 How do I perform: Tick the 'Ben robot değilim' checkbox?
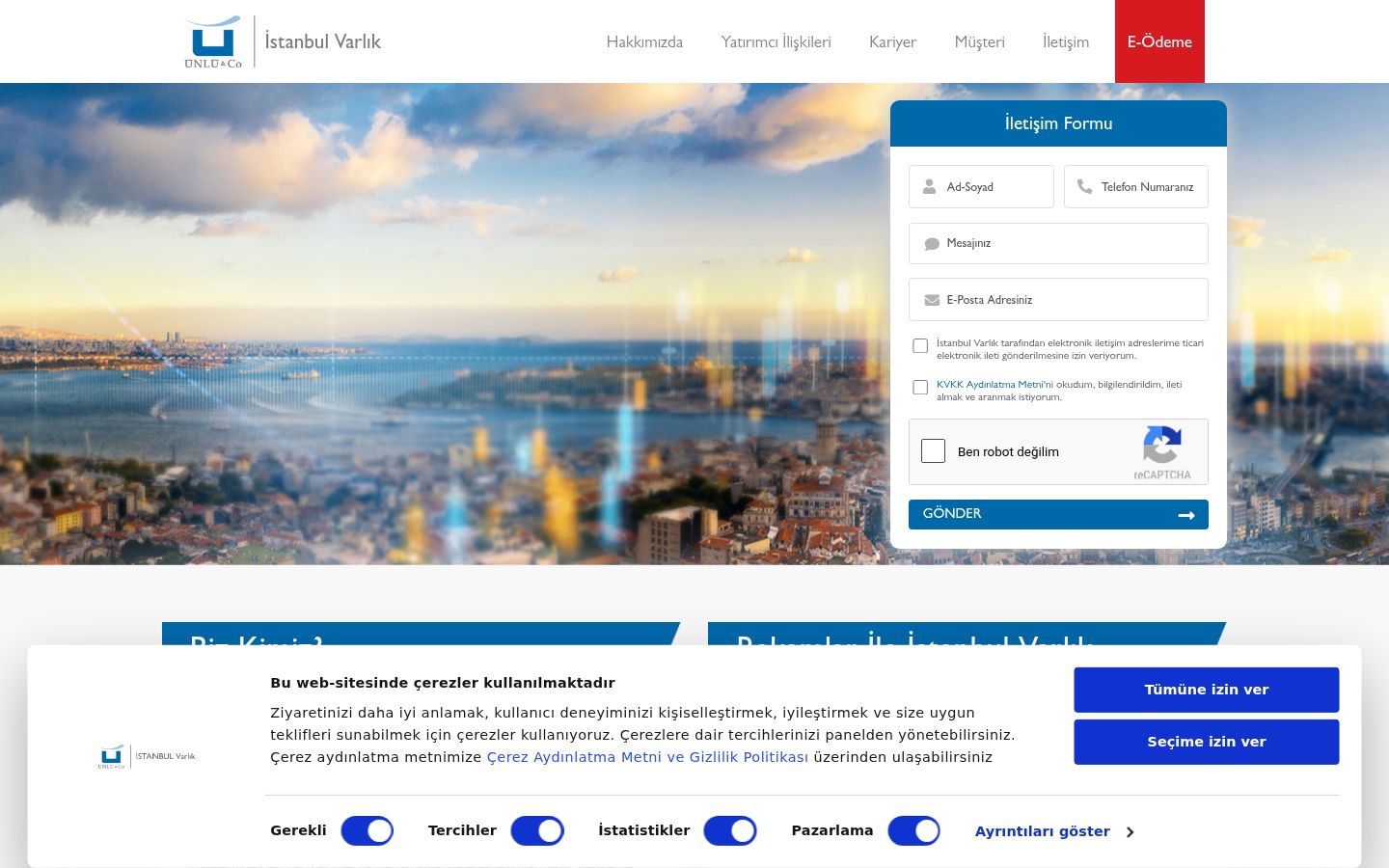point(933,451)
